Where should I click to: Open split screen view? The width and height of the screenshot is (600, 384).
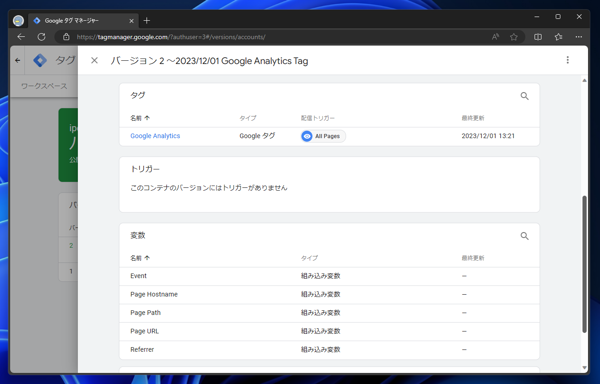538,37
